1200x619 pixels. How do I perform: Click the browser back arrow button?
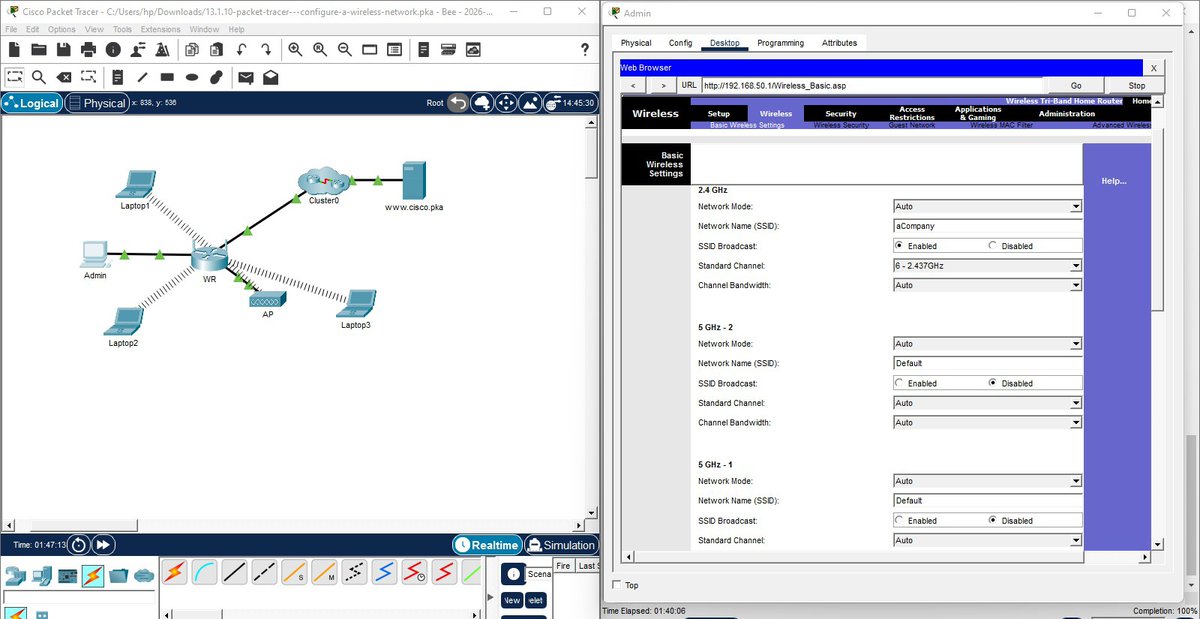tap(634, 86)
